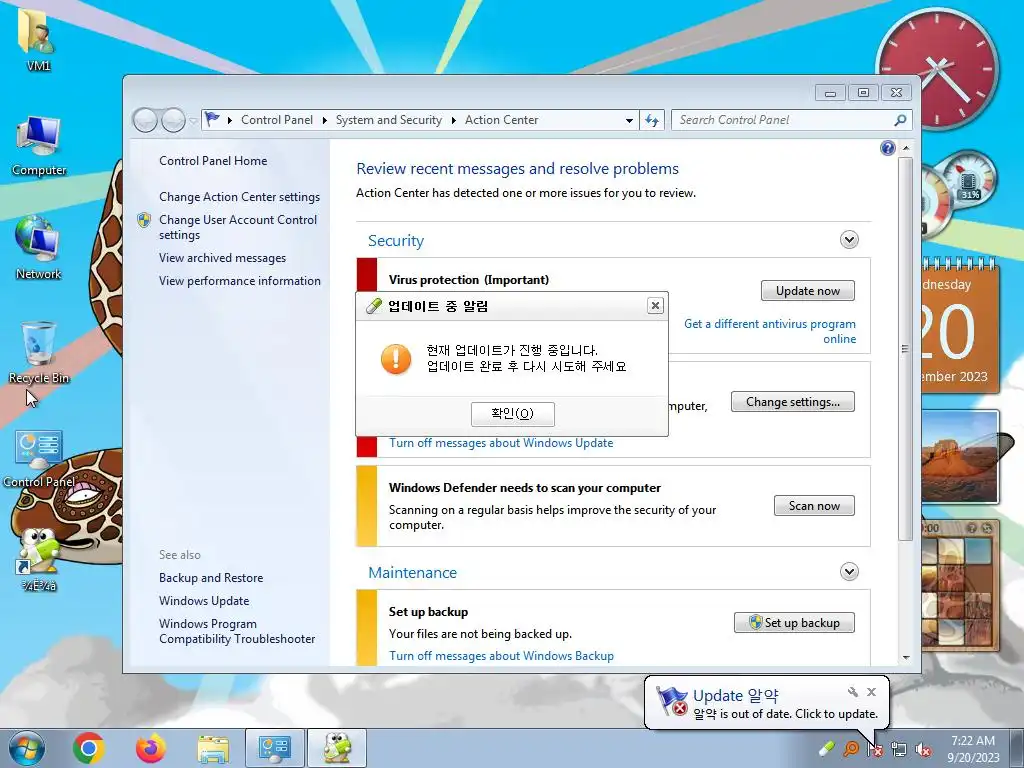Switch to Control Panel taskbar window
Screen dimensions: 1024x768
coord(275,748)
